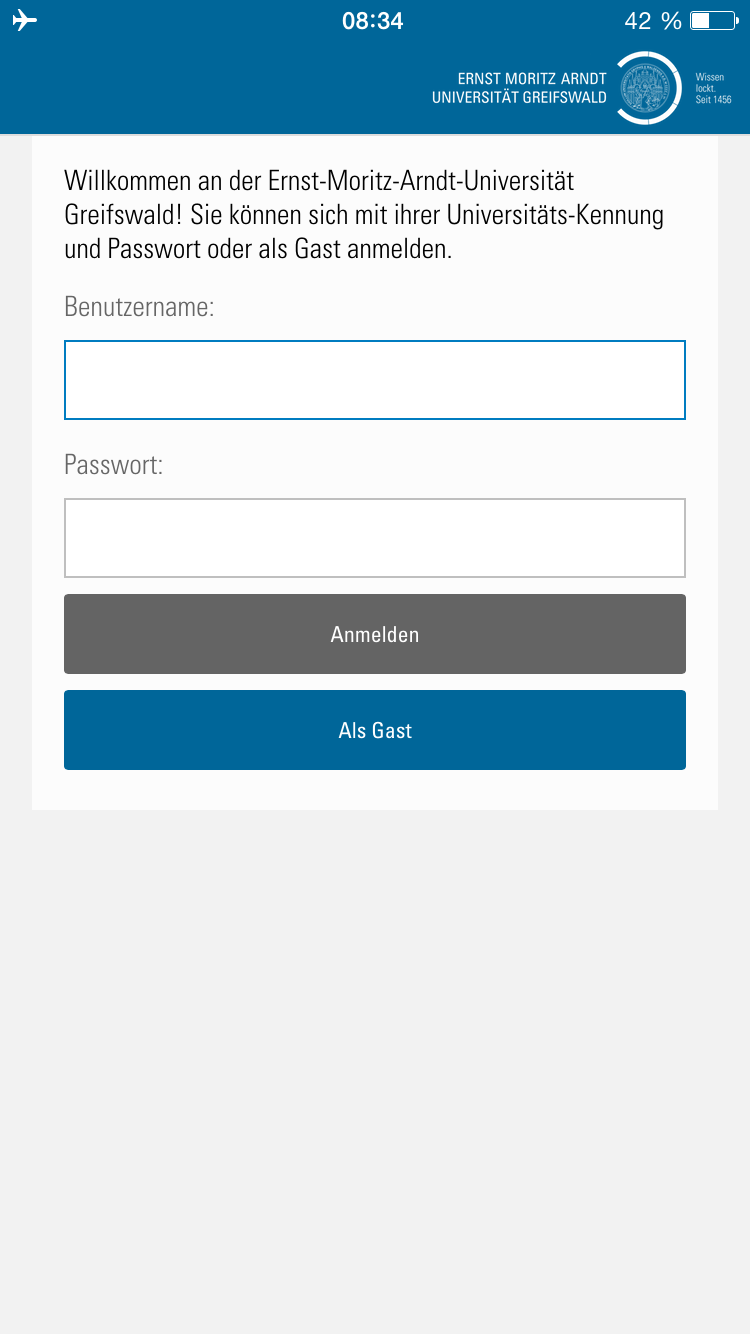
Task: Click the "Benutzername:" label
Action: [x=139, y=306]
